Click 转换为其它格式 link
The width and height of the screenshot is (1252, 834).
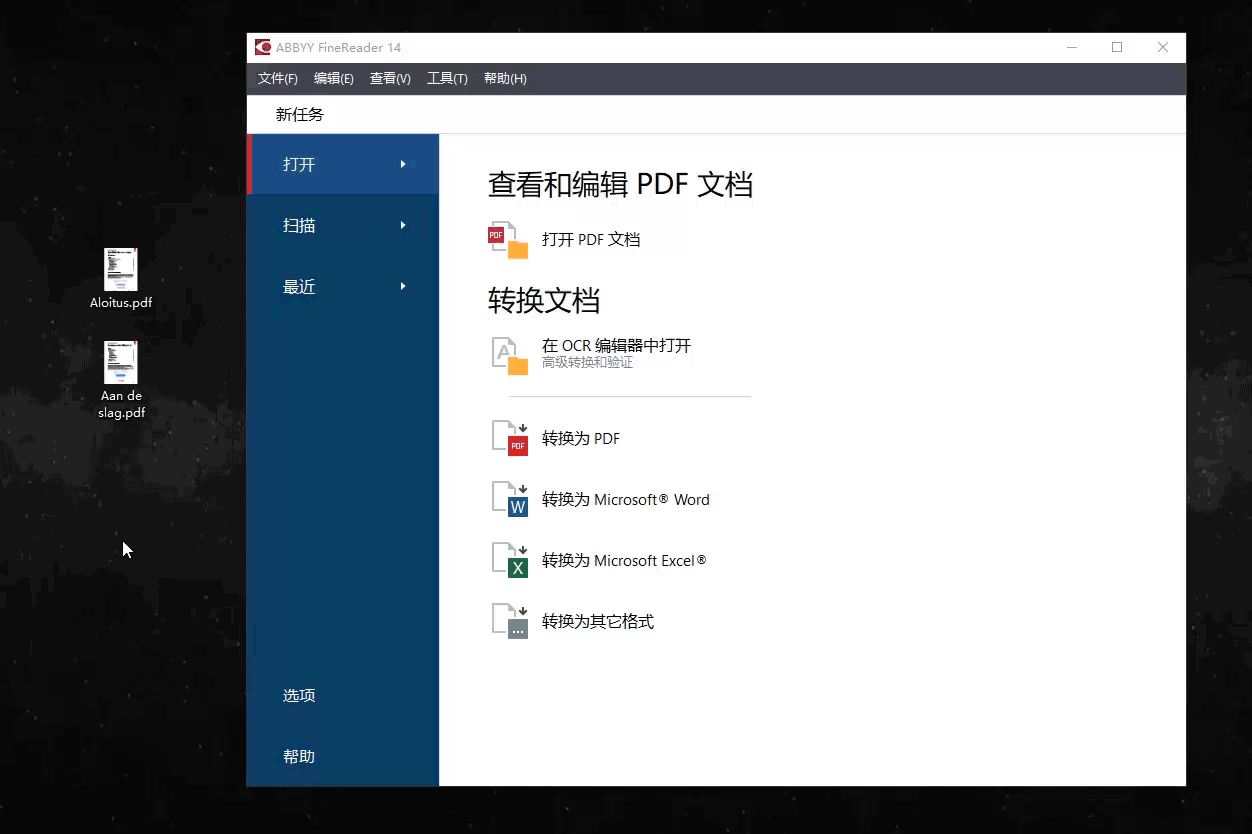click(598, 621)
